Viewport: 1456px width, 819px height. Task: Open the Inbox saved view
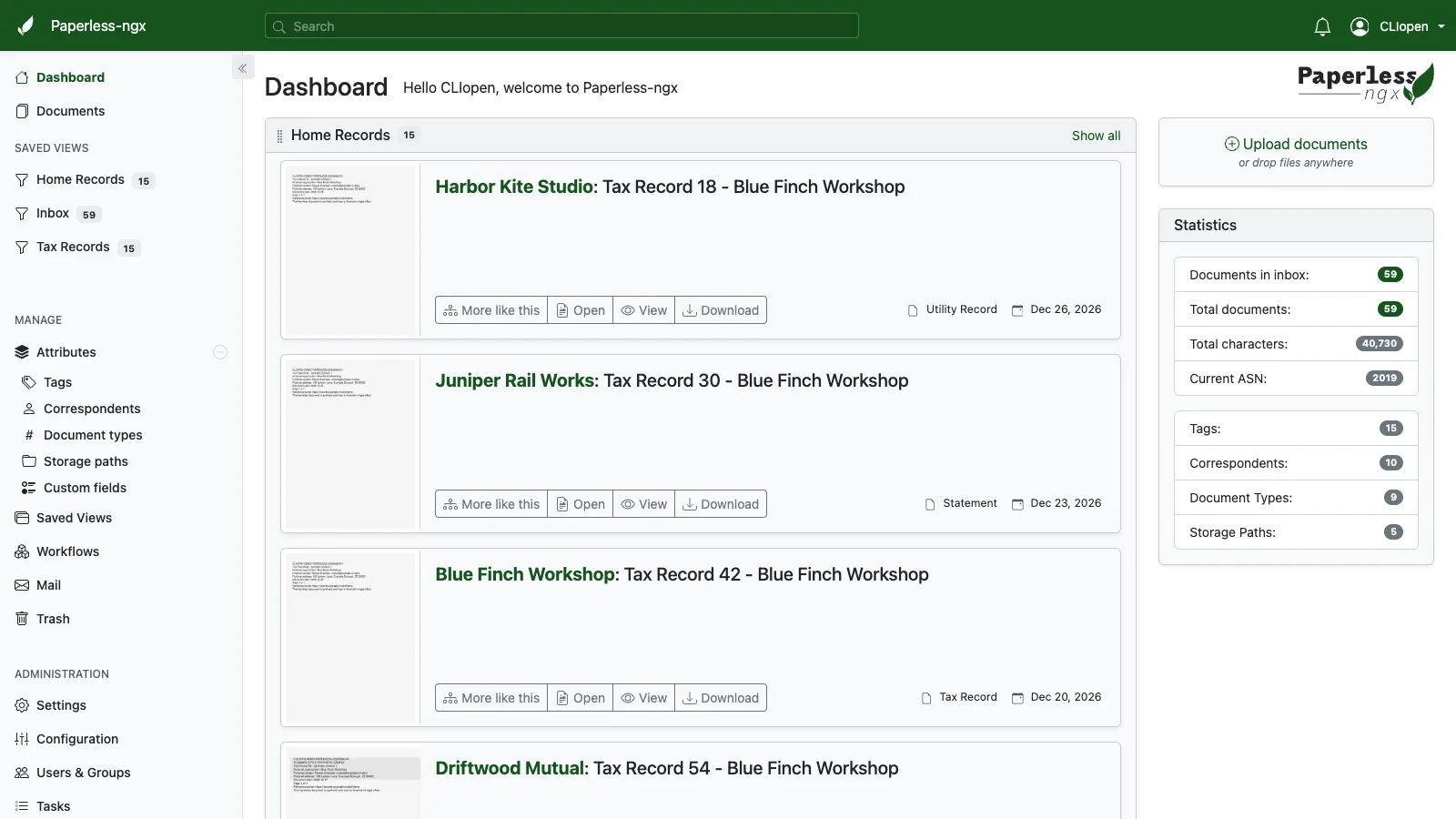(53, 214)
